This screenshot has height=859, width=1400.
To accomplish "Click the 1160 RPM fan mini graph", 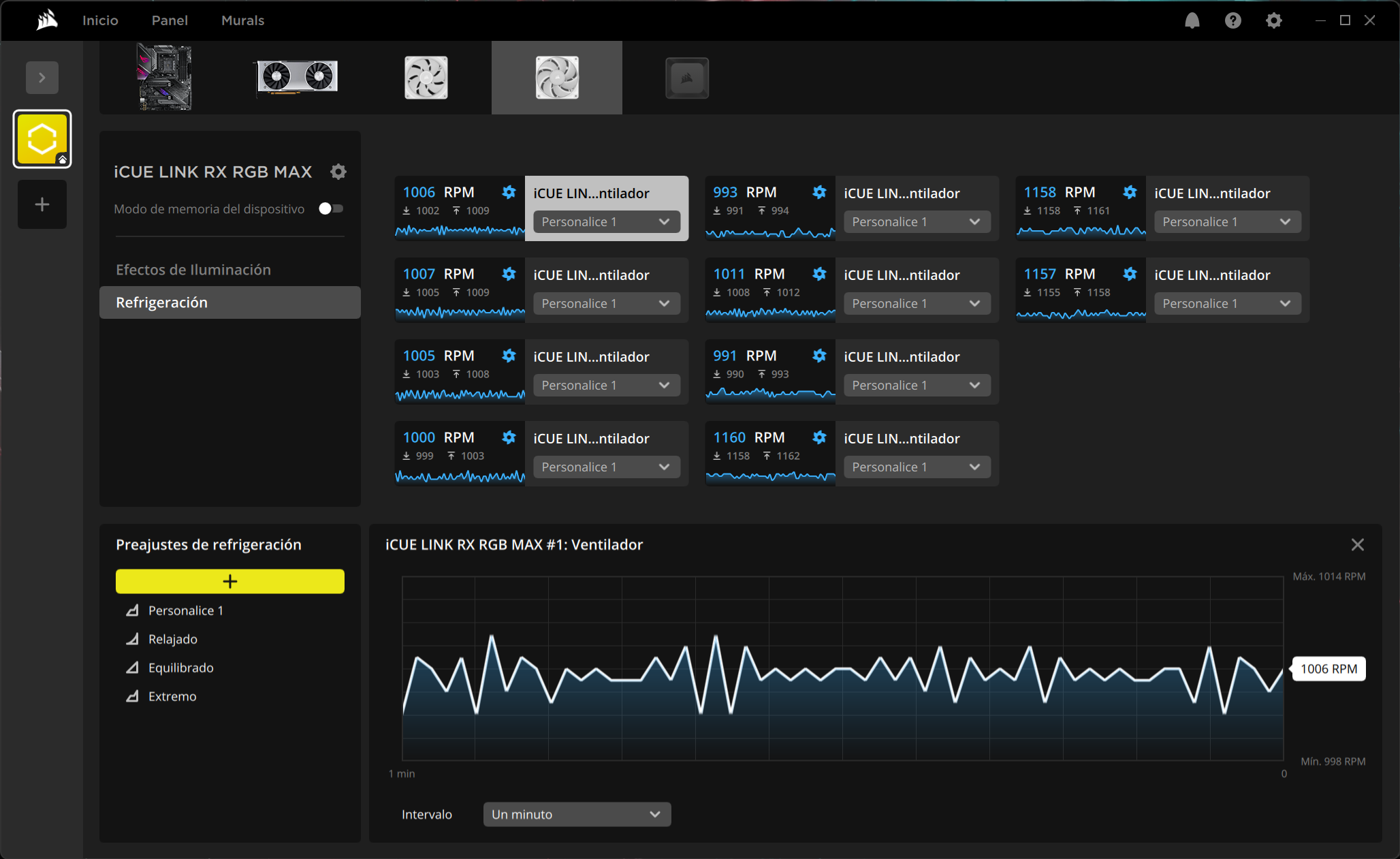I will point(771,477).
